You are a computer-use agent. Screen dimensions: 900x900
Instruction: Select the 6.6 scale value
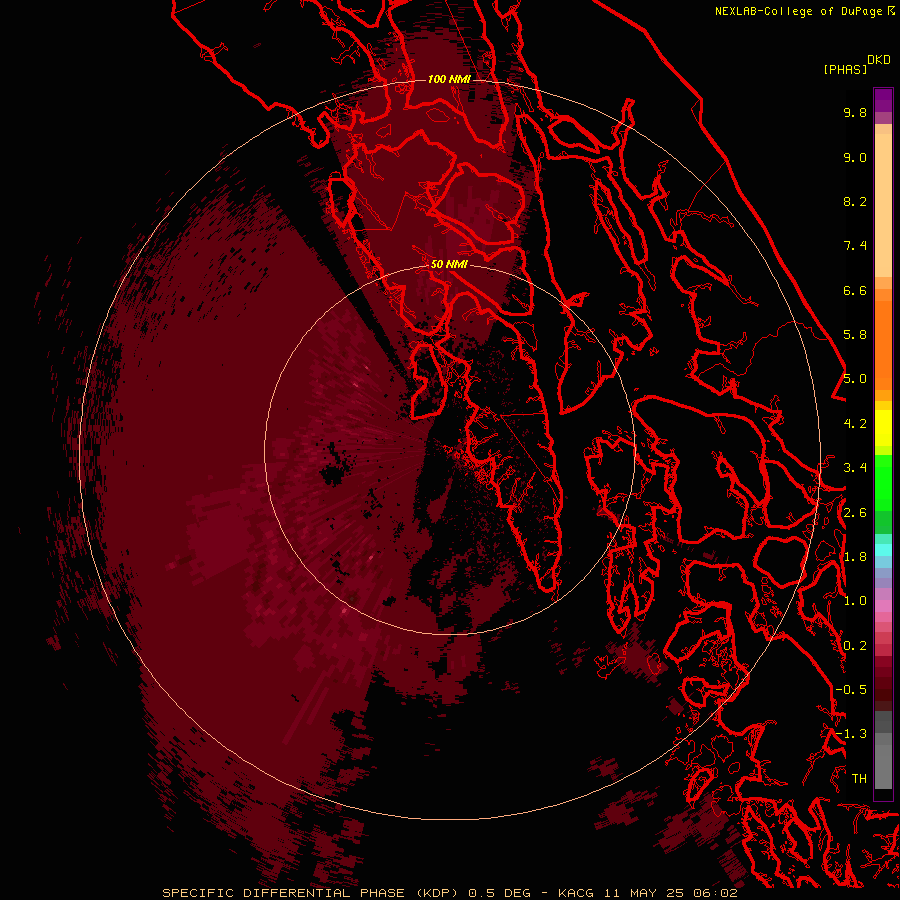coord(855,290)
